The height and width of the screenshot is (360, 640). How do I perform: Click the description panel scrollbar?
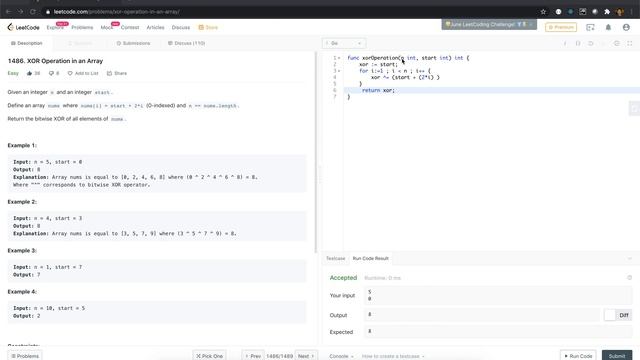[316, 152]
